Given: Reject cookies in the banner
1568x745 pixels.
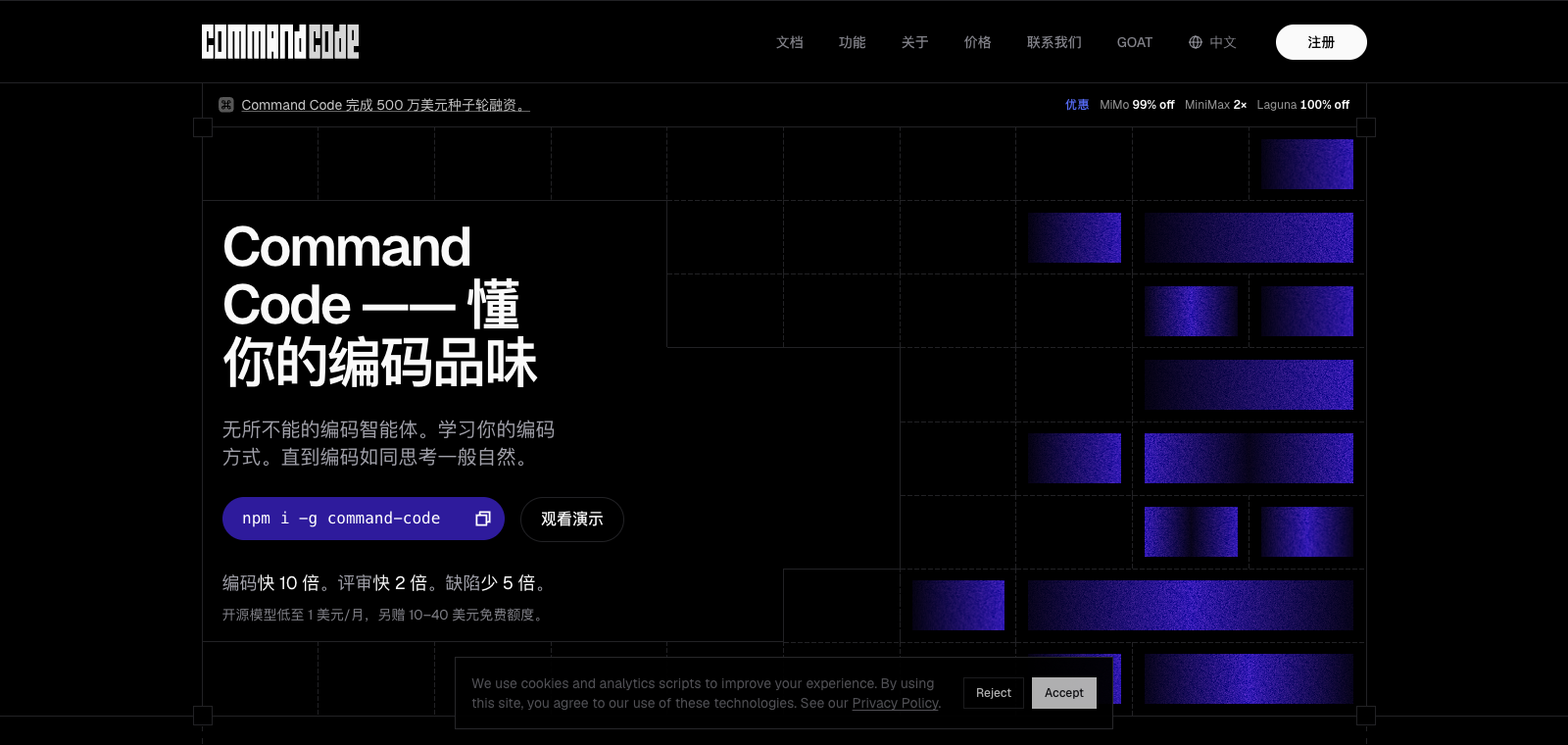Looking at the screenshot, I should click(x=994, y=693).
